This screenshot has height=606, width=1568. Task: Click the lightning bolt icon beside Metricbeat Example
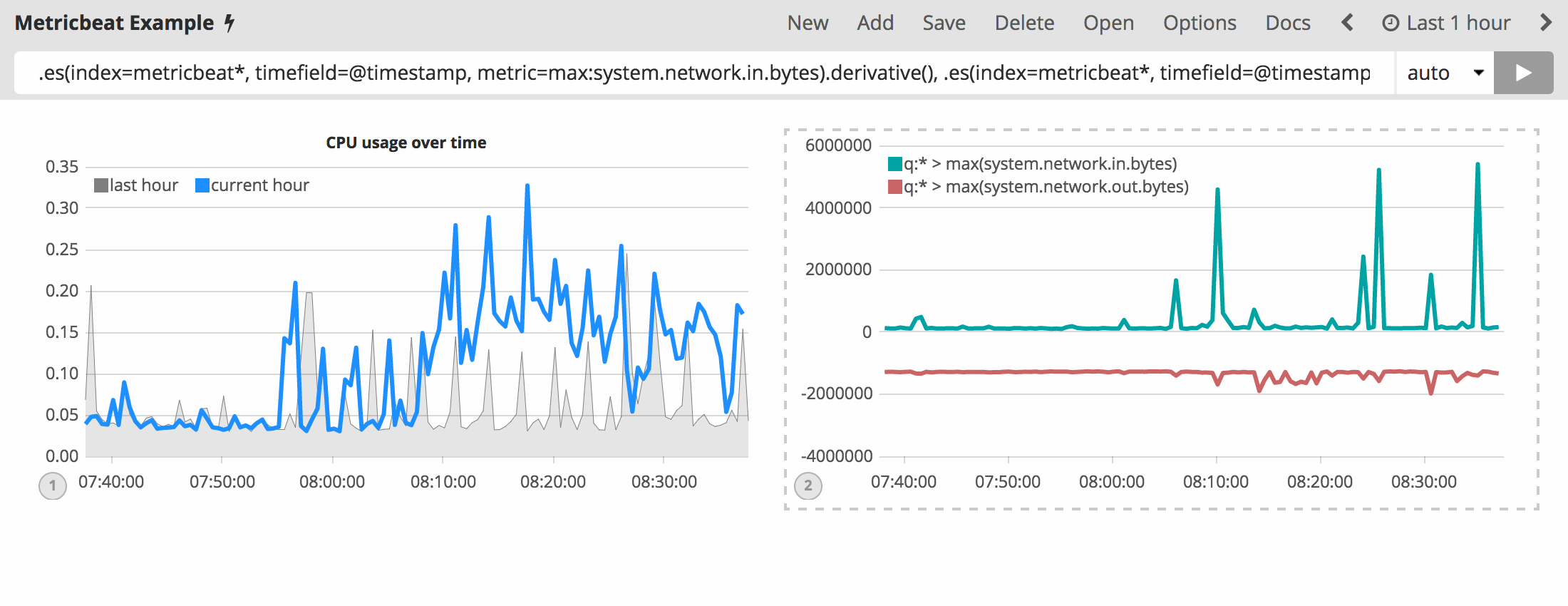(229, 24)
